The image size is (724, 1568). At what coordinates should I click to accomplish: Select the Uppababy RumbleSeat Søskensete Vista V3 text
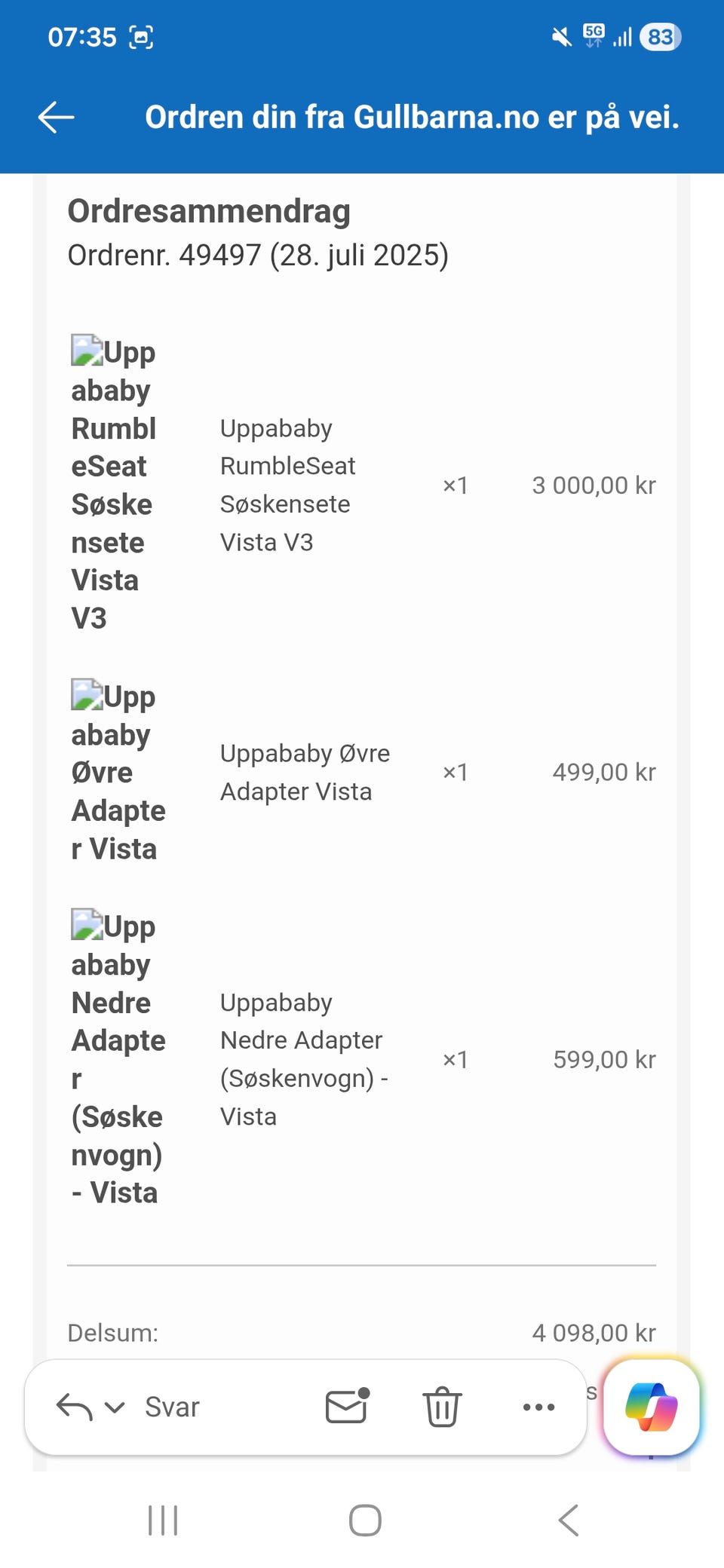(x=287, y=485)
